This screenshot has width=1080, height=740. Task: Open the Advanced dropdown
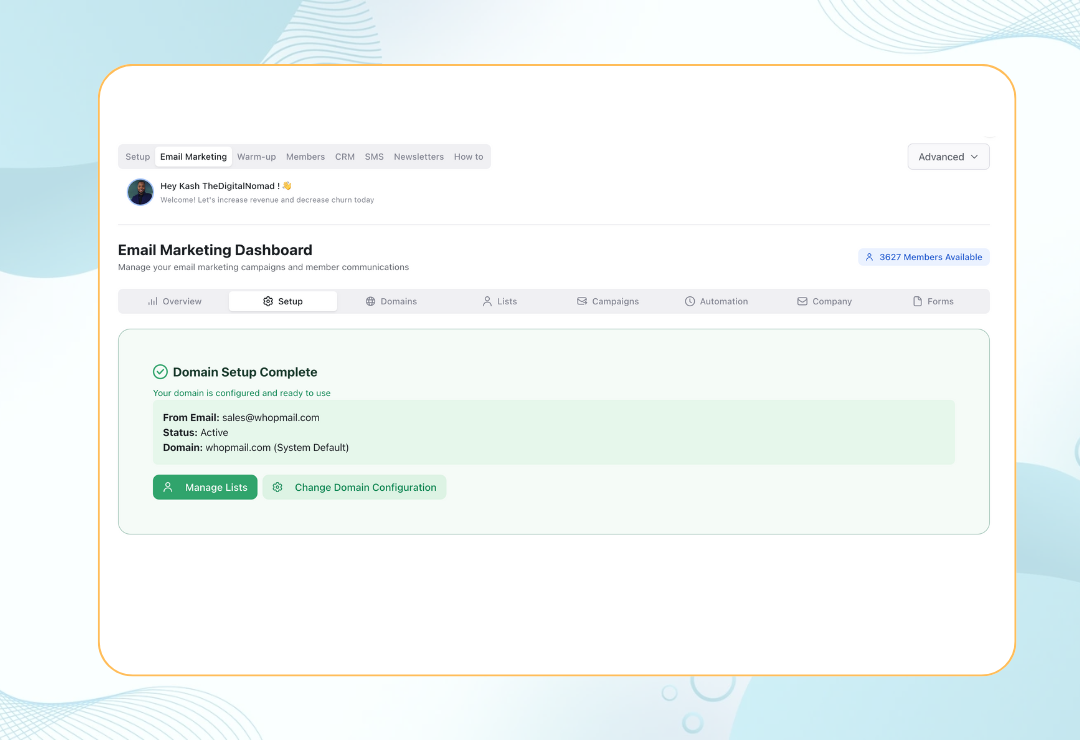point(947,156)
